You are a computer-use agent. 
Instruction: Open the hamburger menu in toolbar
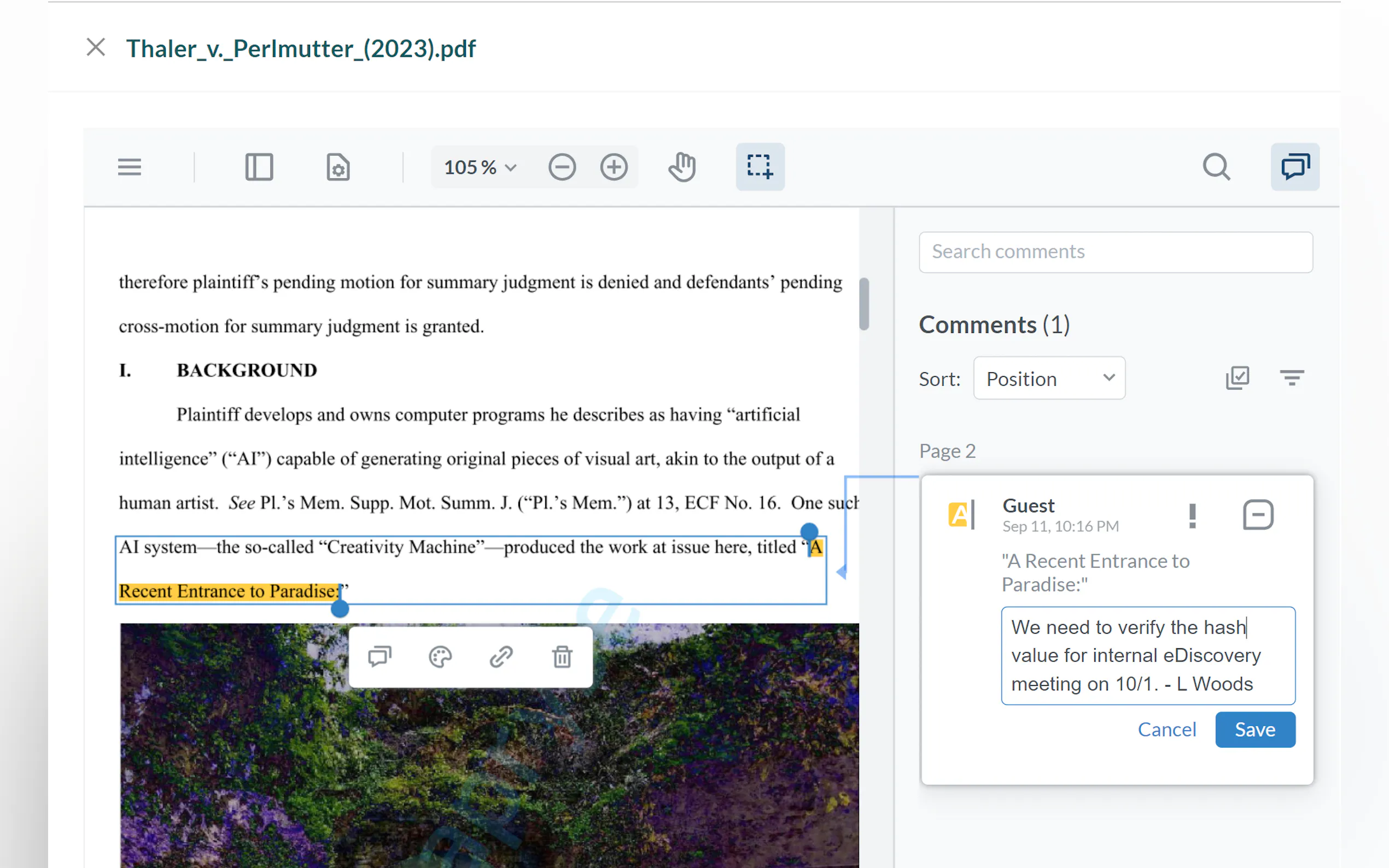pos(129,167)
